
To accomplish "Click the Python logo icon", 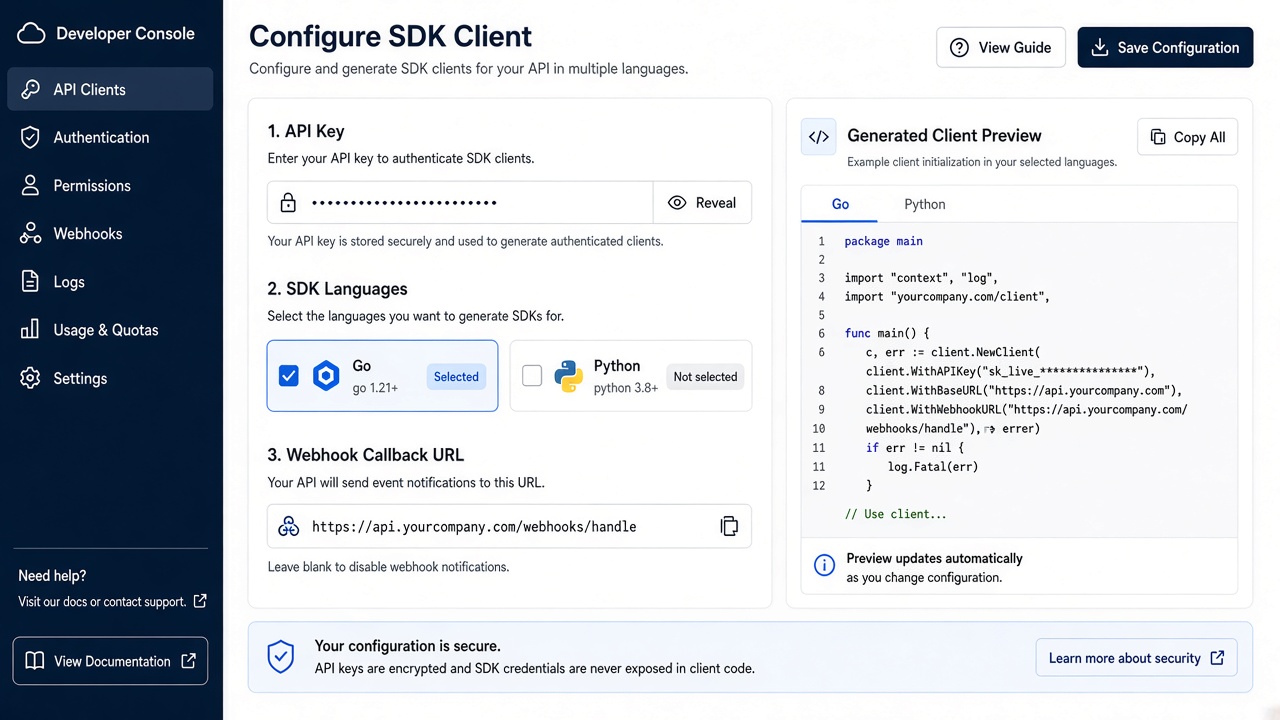I will (569, 376).
